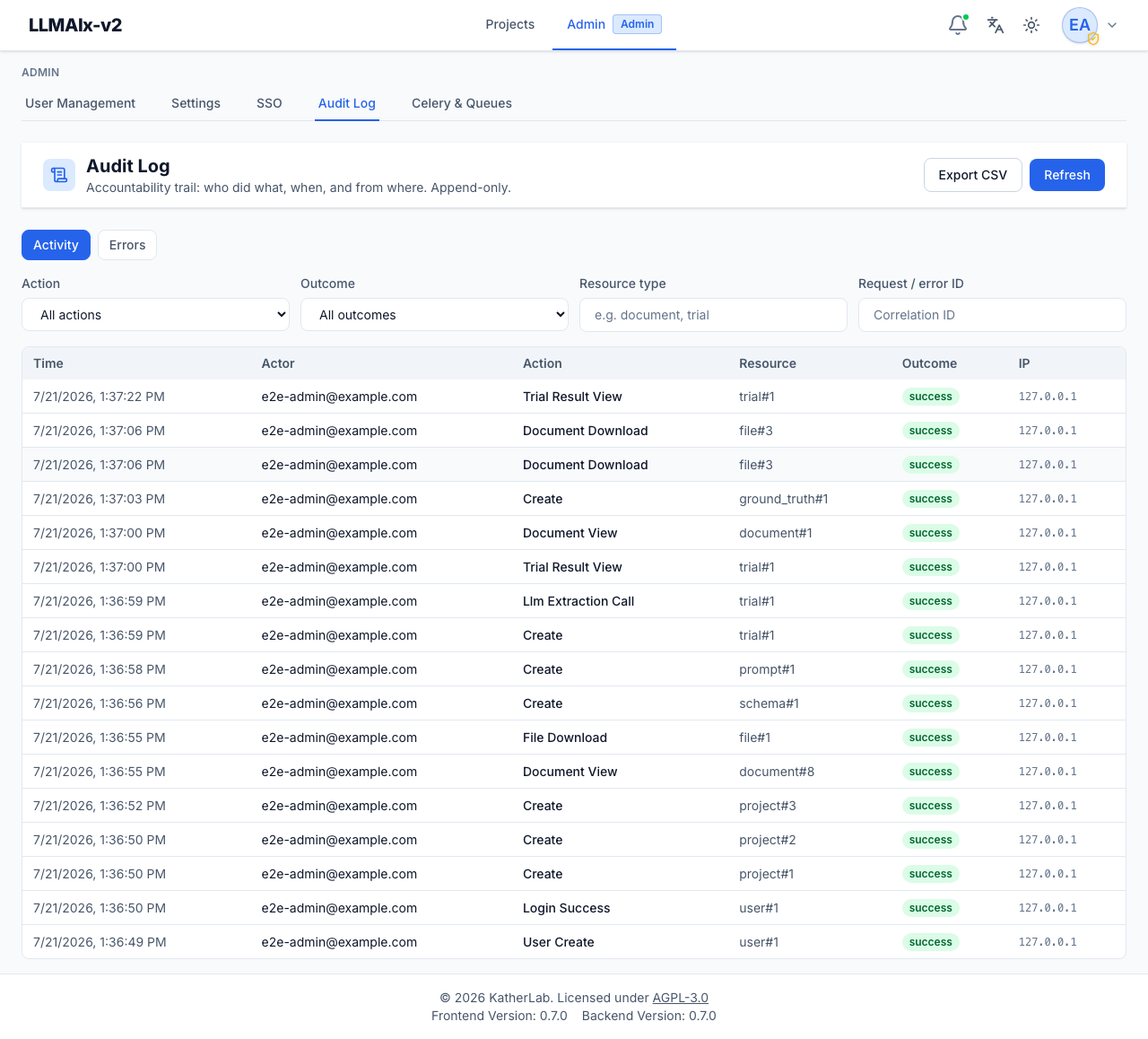Click the EA user avatar
1148x1039 pixels.
1080,25
